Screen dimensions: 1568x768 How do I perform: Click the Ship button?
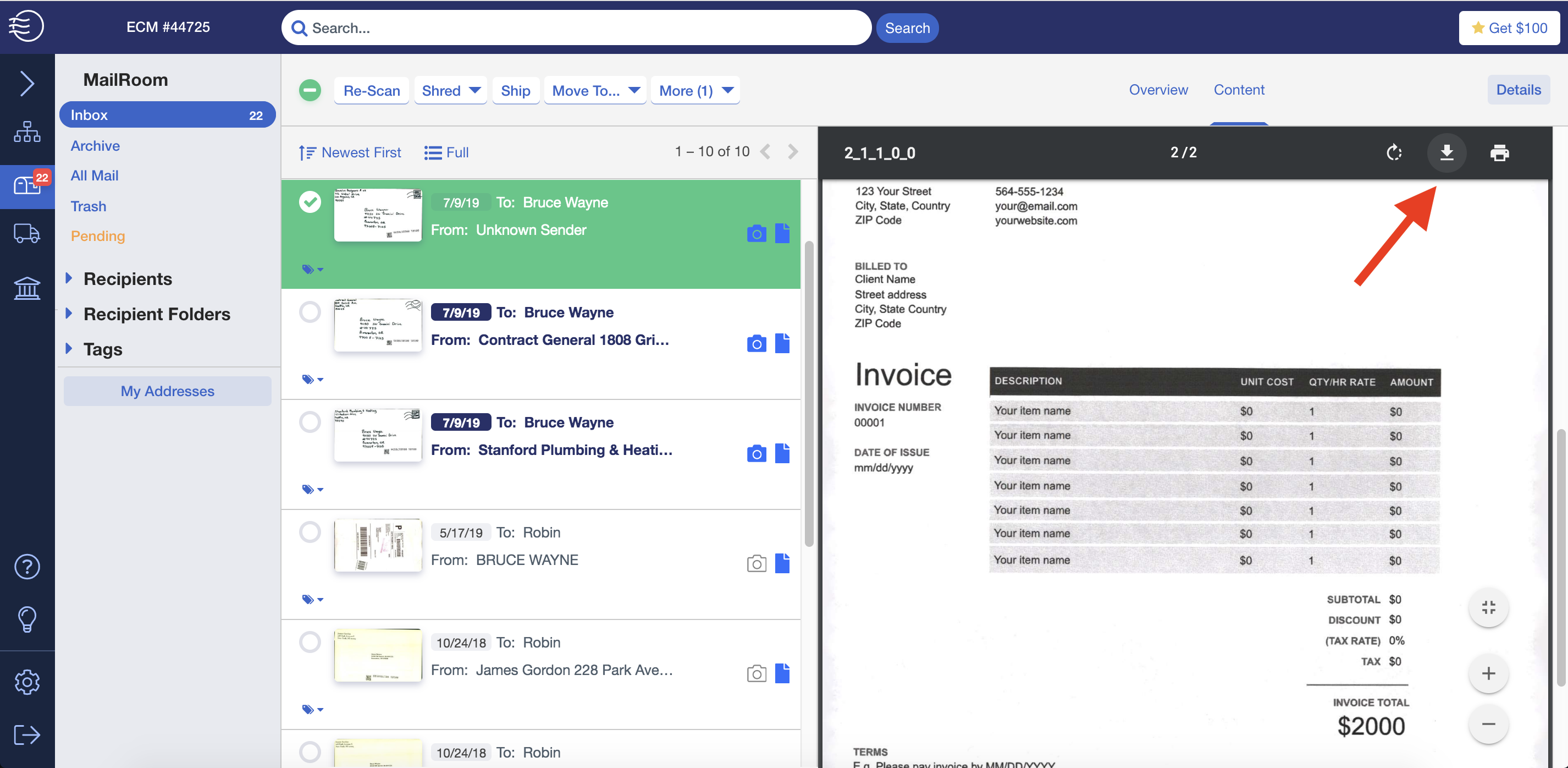point(516,91)
